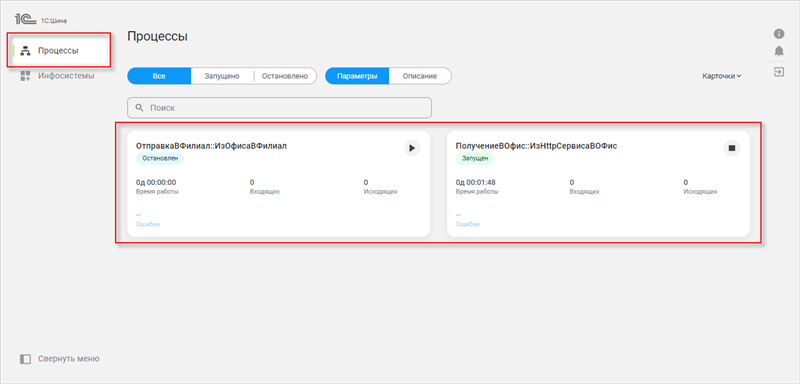Viewport: 800px width, 384px height.
Task: Click the Процессы hierarchy icon
Action: [26, 51]
